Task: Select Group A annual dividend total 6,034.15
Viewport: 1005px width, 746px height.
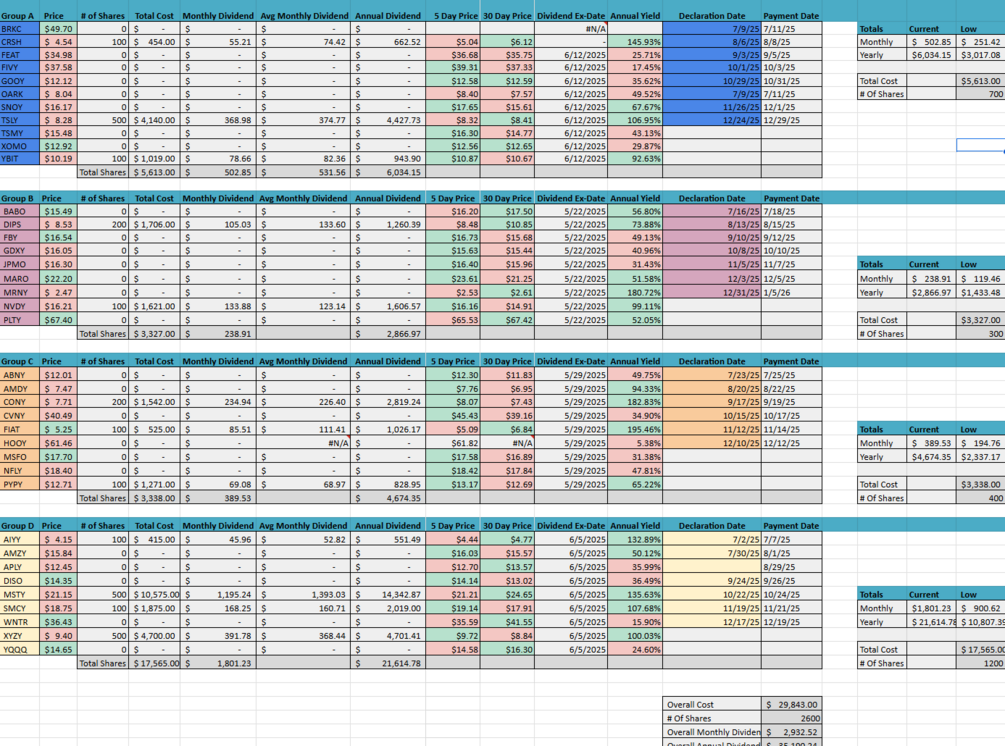Action: click(x=388, y=172)
